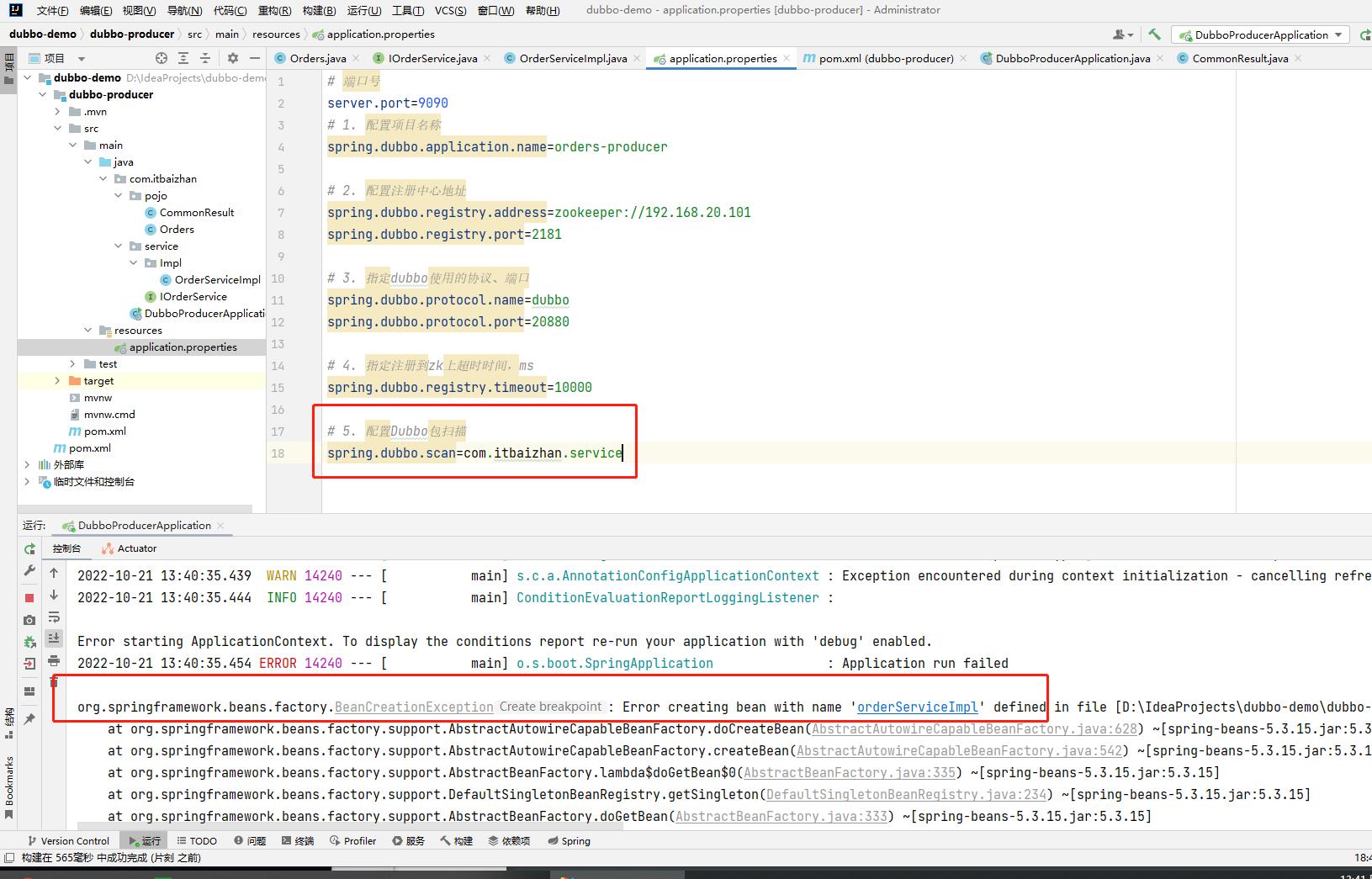Open Version Control tool window
The width and height of the screenshot is (1372, 879).
coord(68,840)
